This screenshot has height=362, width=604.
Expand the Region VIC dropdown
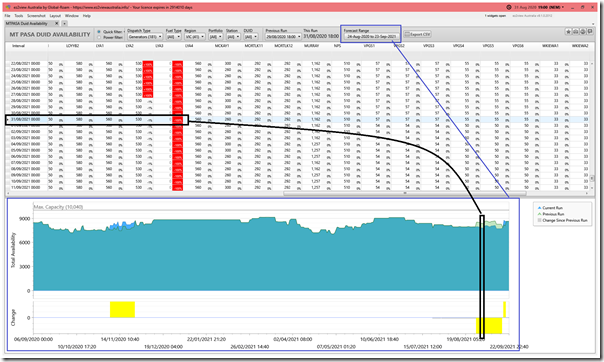coord(195,37)
